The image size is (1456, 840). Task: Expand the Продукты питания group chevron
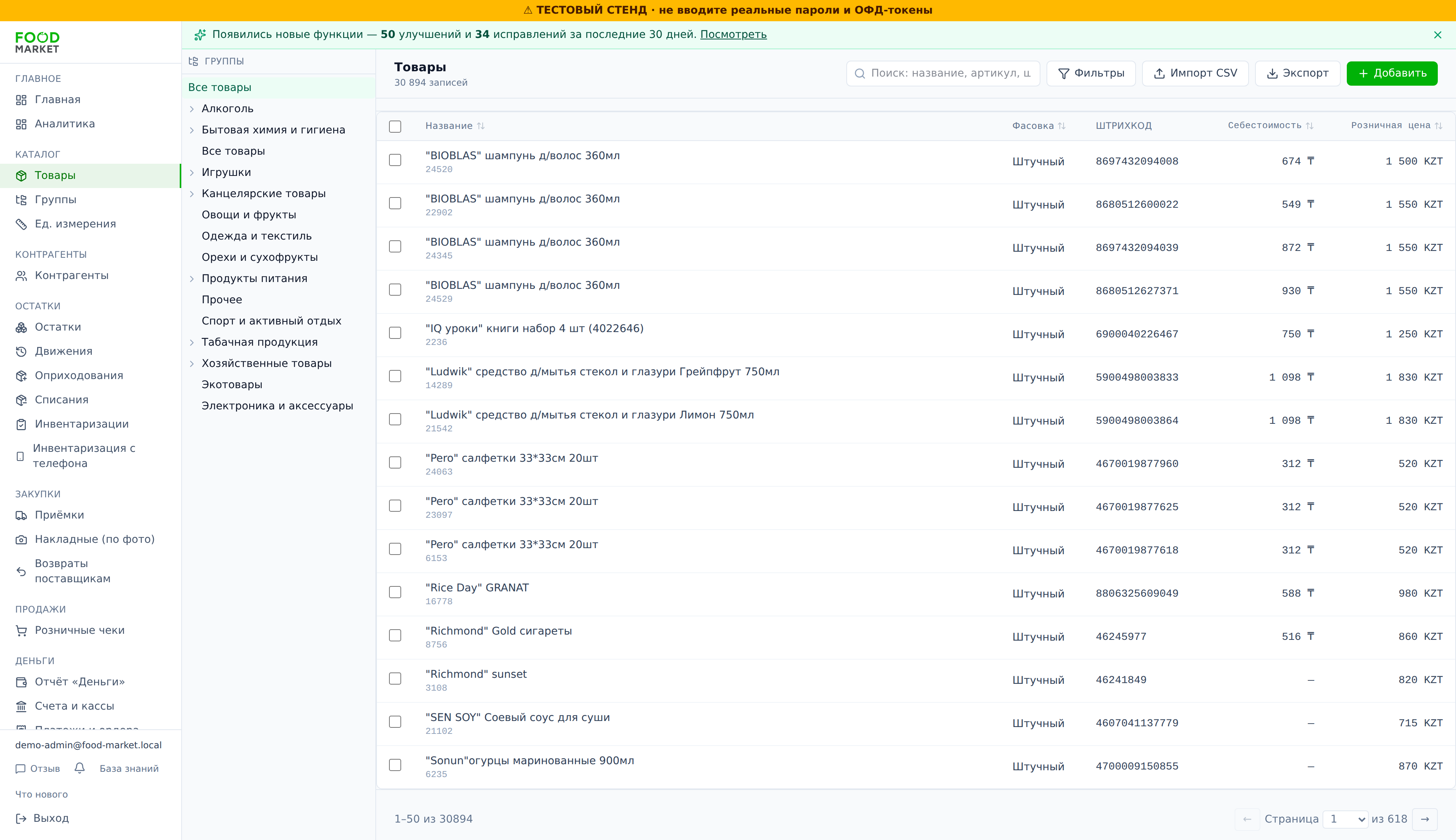pos(191,279)
